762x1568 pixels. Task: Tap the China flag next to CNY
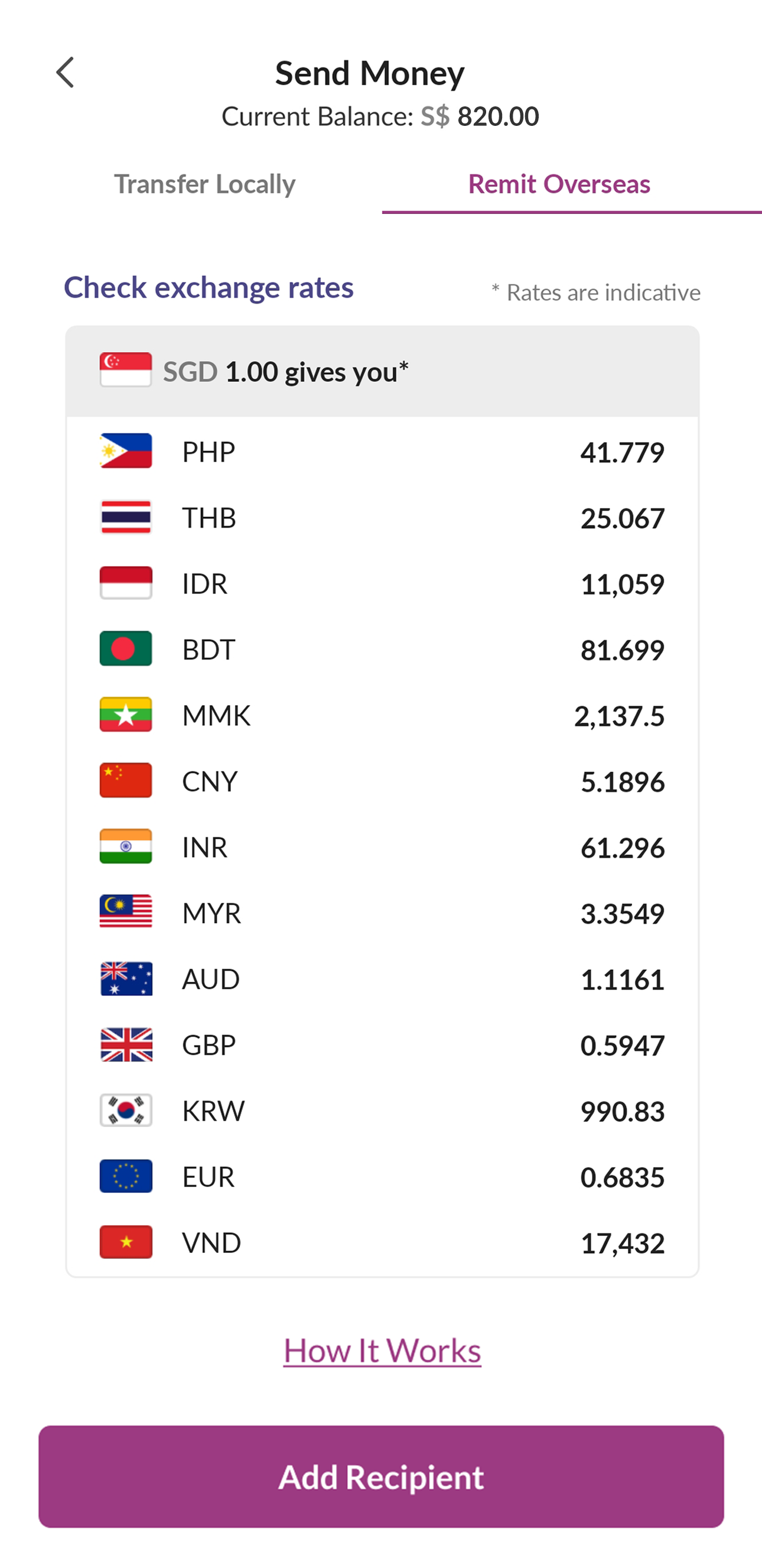pos(126,780)
